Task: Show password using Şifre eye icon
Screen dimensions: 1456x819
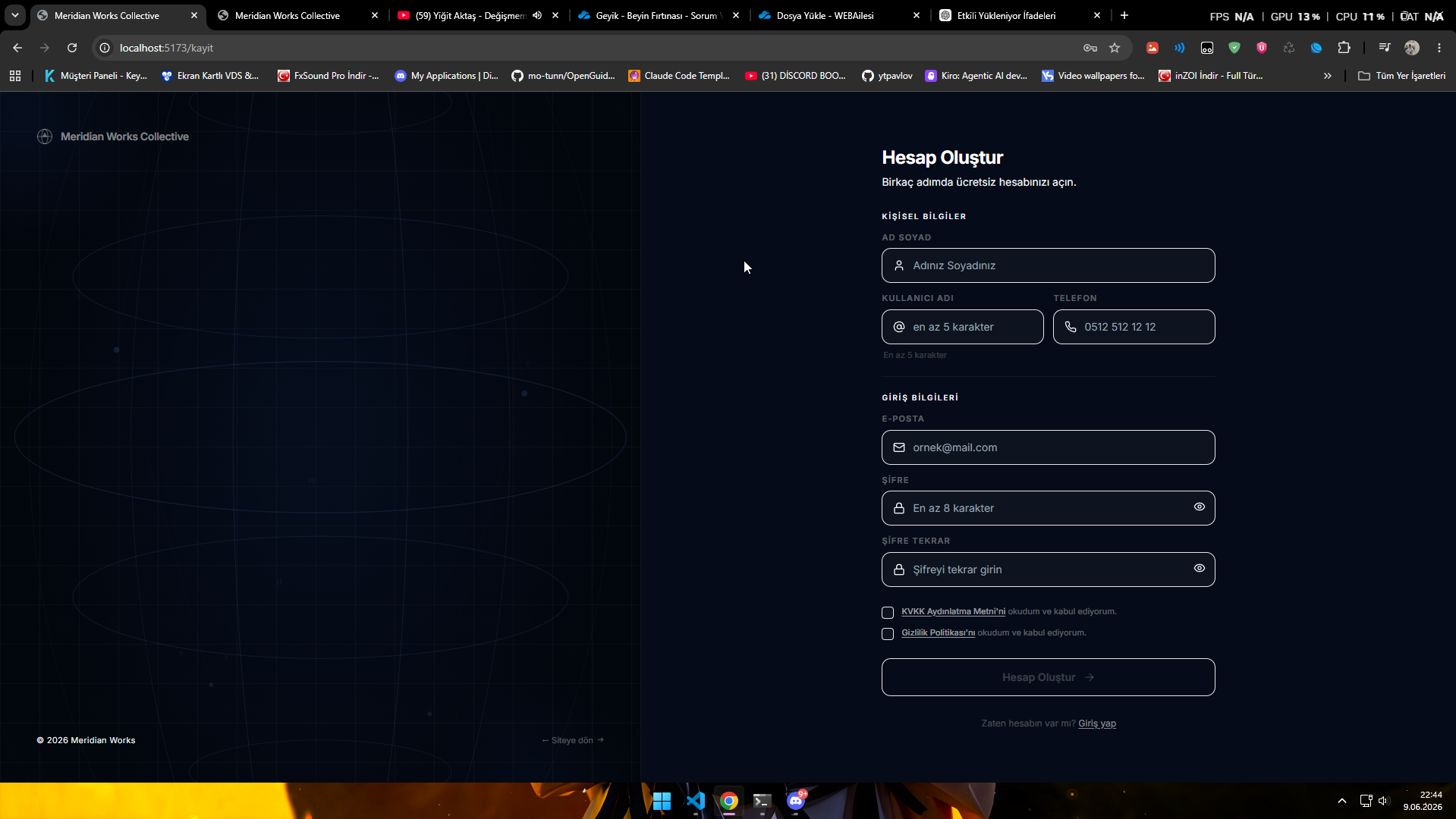Action: pos(1199,507)
